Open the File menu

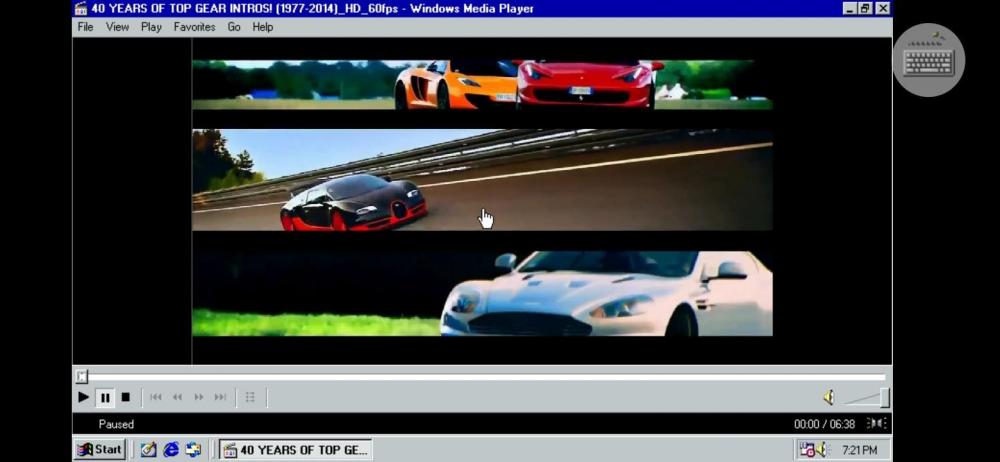(x=86, y=27)
